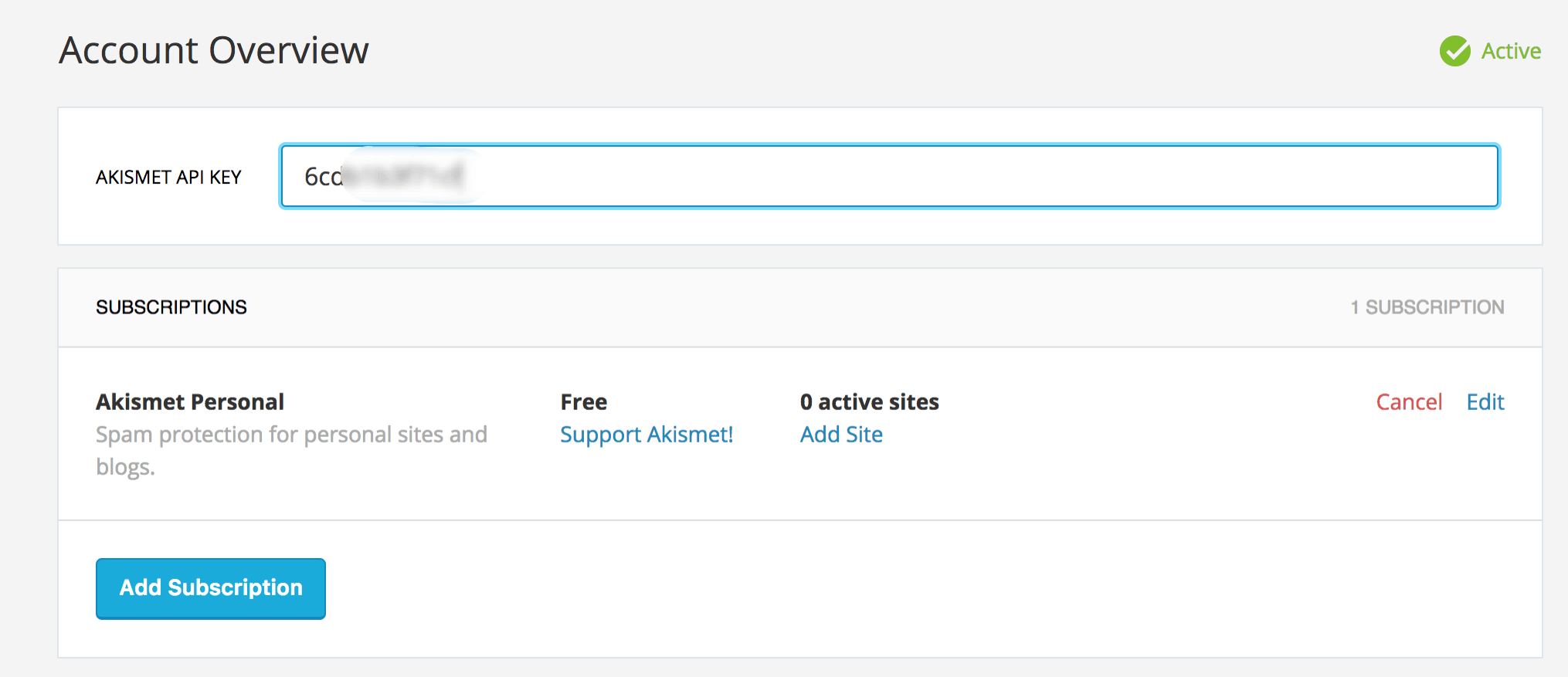1568x677 pixels.
Task: Click the 0 active sites text
Action: click(x=870, y=402)
